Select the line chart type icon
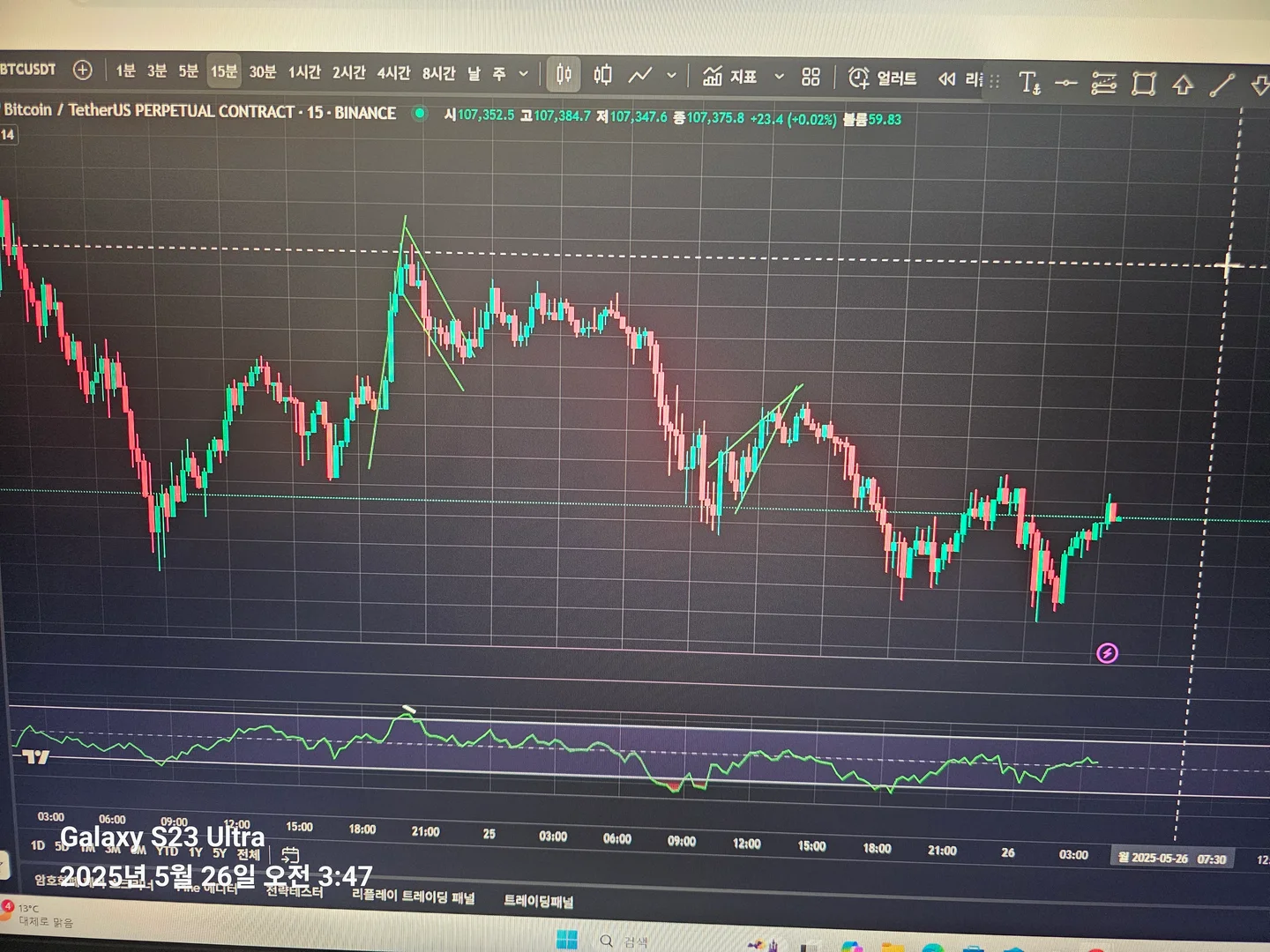Image resolution: width=1270 pixels, height=952 pixels. tap(640, 76)
